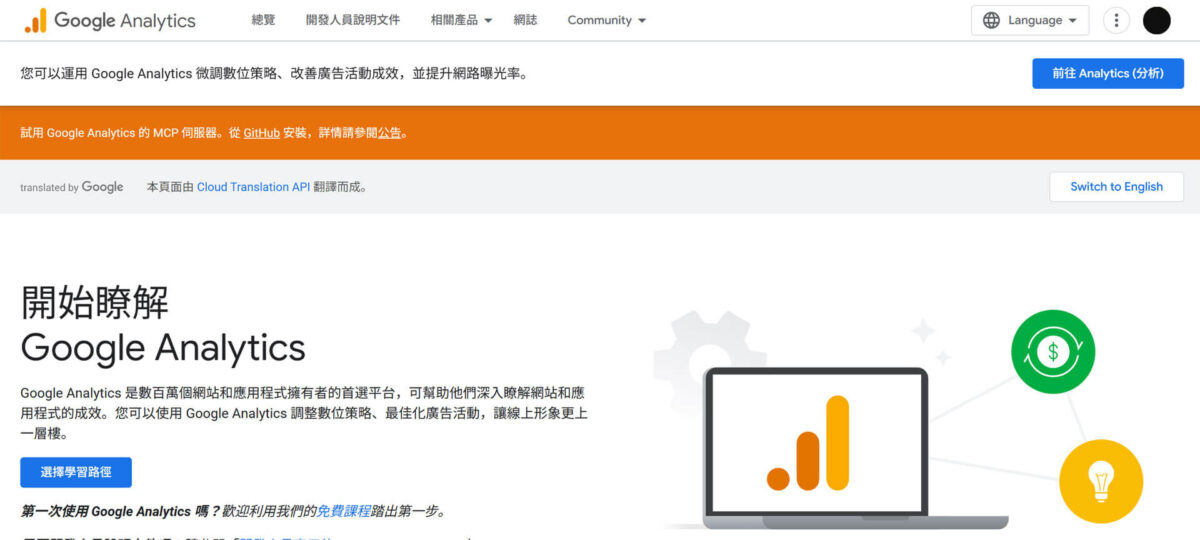This screenshot has height=540, width=1200.
Task: Open the Cloud Translation API link
Action: (x=253, y=187)
